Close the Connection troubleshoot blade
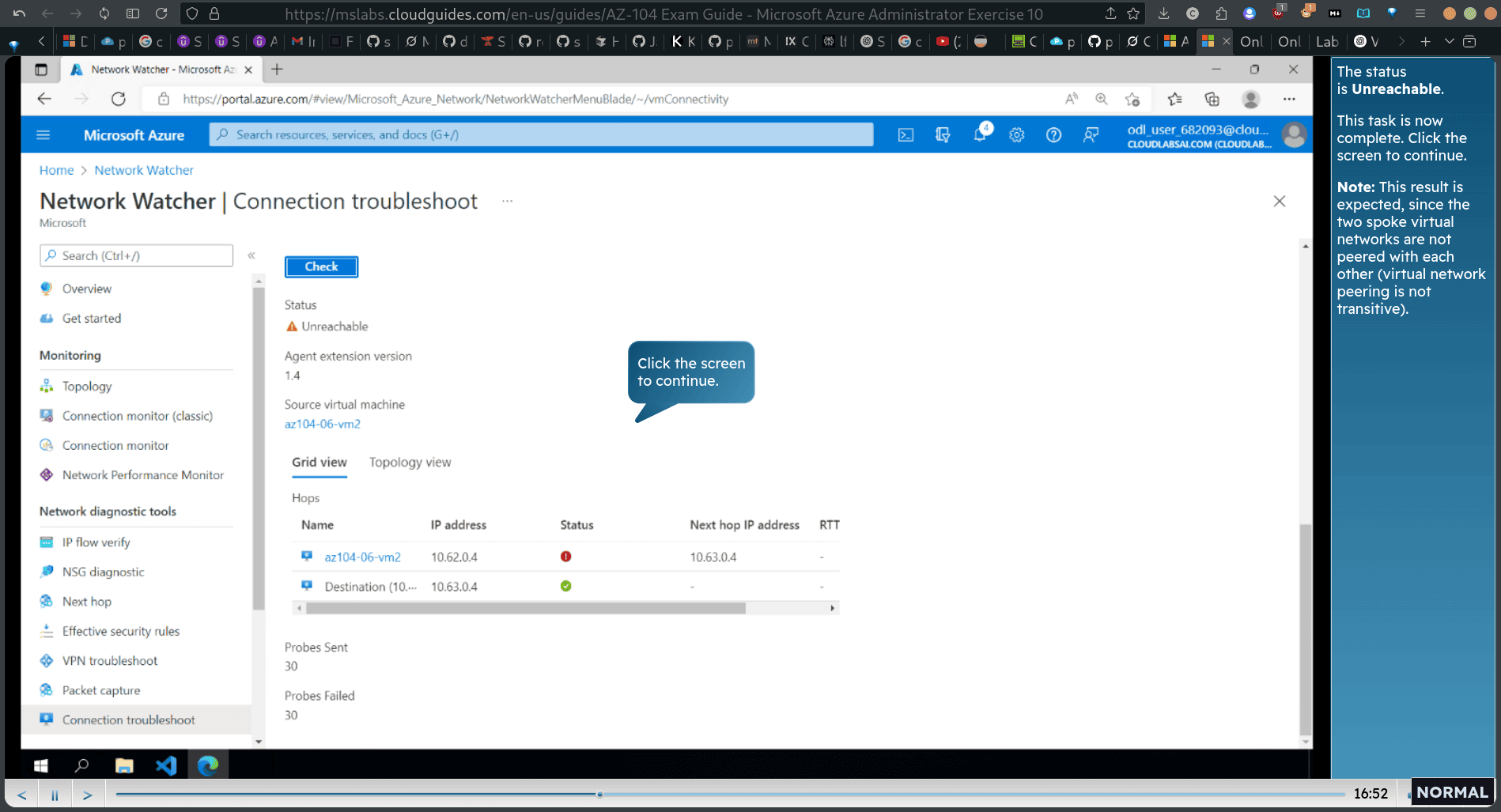The width and height of the screenshot is (1501, 812). tap(1280, 202)
